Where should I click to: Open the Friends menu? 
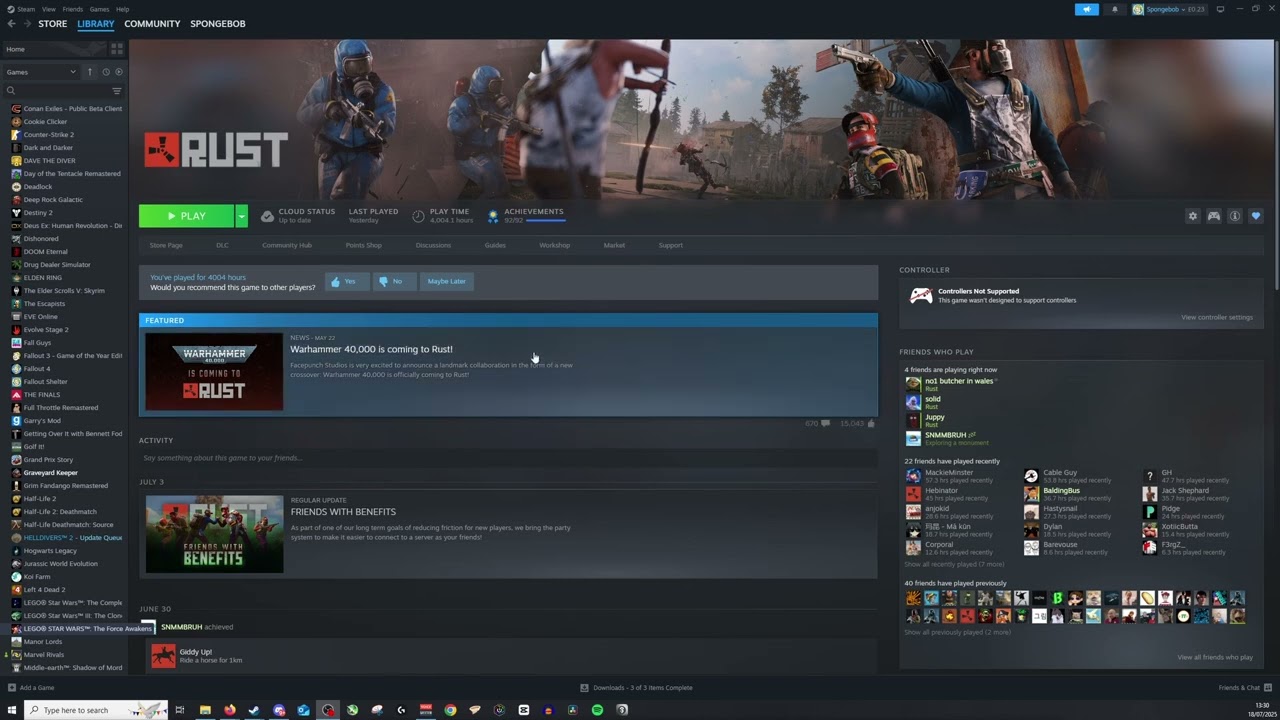click(x=73, y=9)
